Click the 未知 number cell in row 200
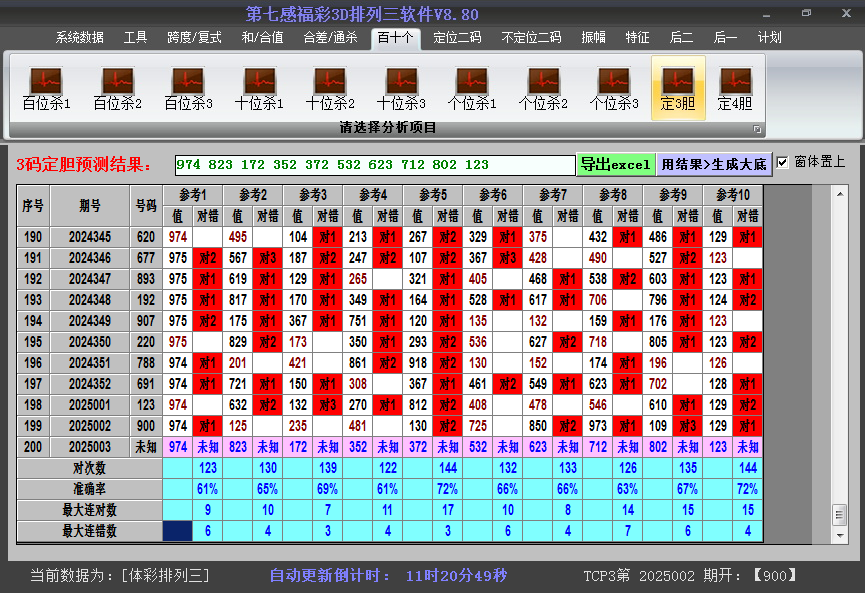 point(146,447)
